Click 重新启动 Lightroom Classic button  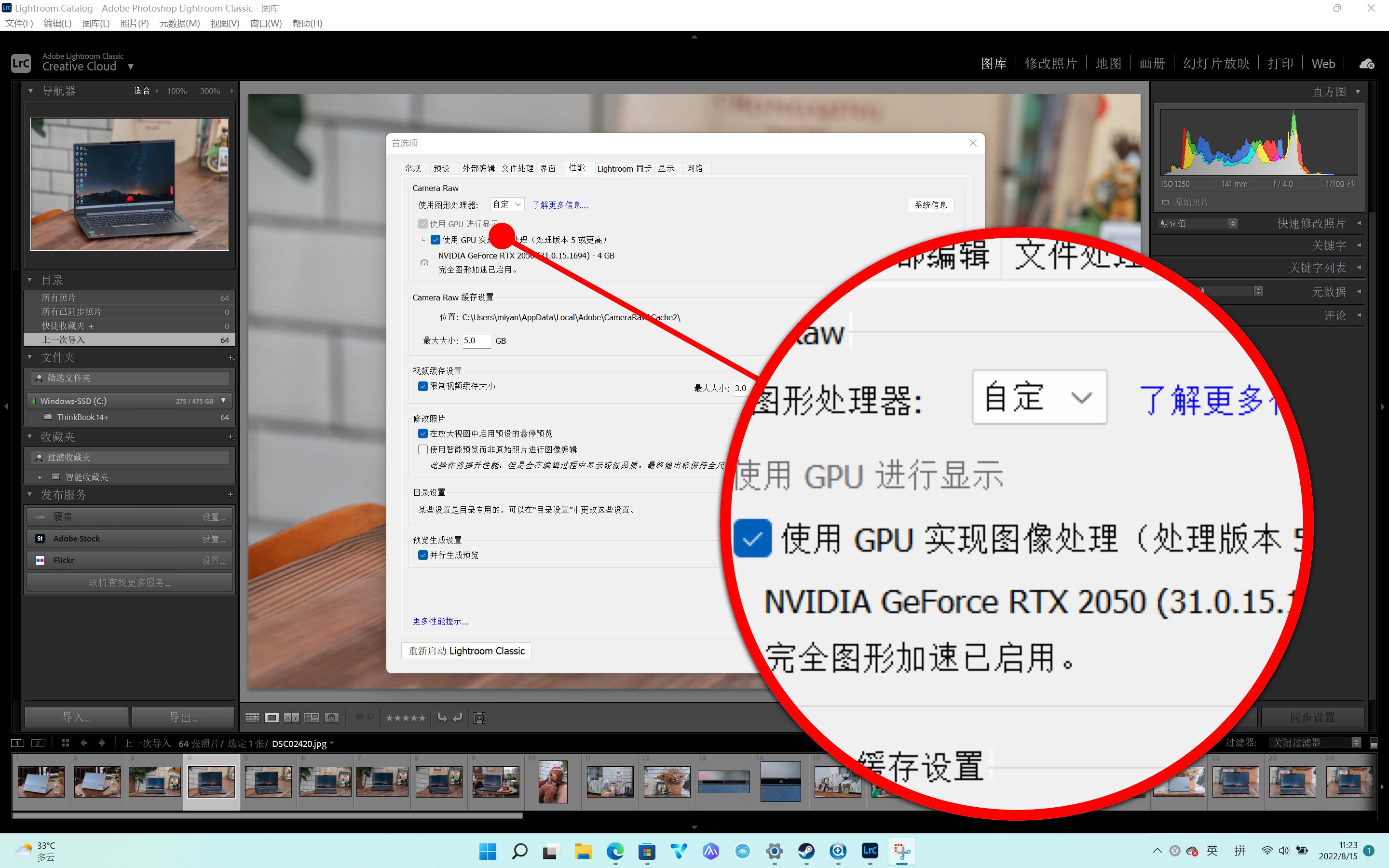point(466,651)
